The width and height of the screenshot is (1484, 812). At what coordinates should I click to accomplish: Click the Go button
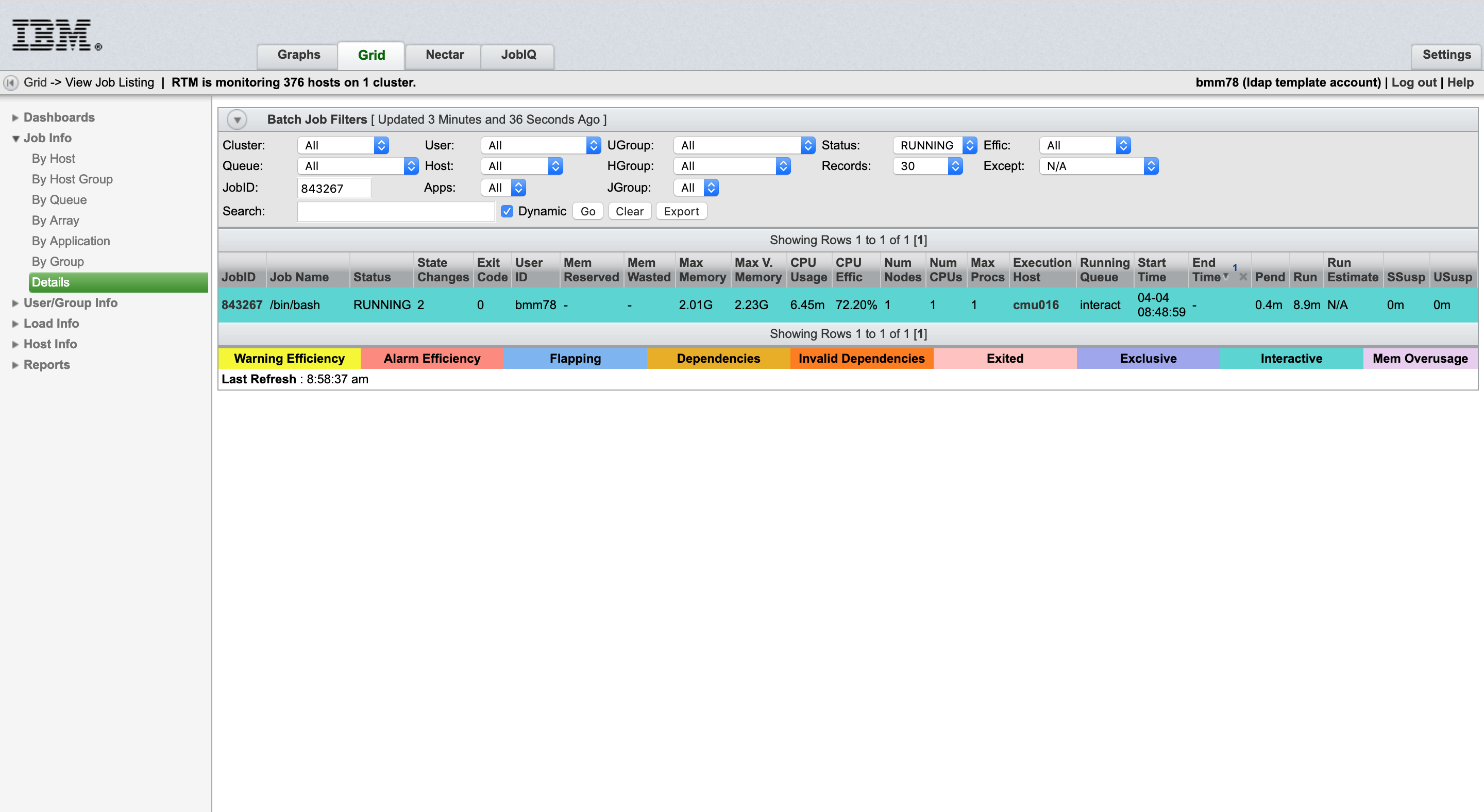(587, 211)
